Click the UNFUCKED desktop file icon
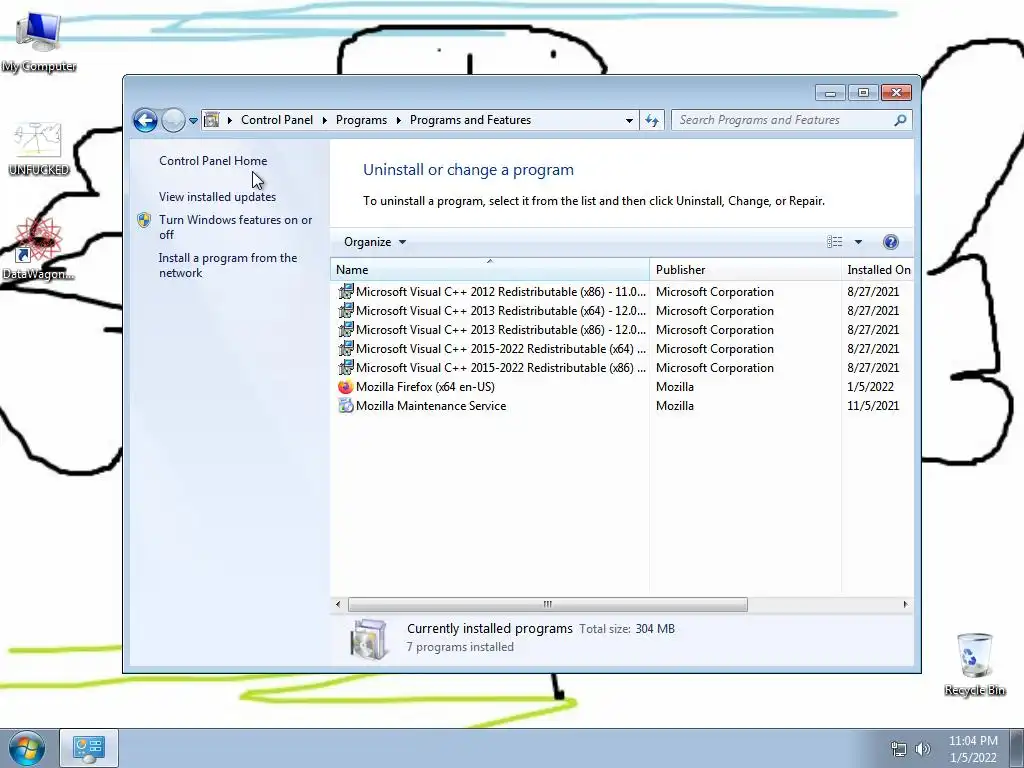The width and height of the screenshot is (1024, 768). 39,150
